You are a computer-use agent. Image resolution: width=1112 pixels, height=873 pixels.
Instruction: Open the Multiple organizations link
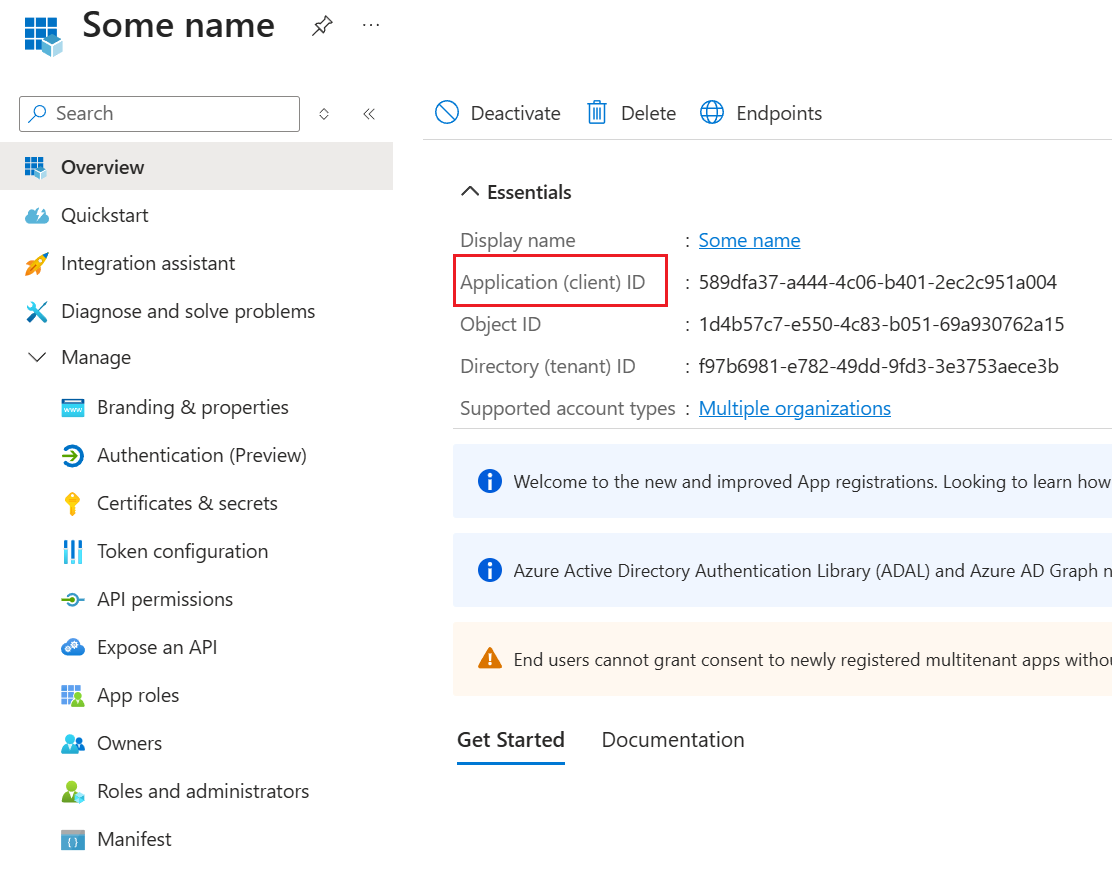point(794,408)
